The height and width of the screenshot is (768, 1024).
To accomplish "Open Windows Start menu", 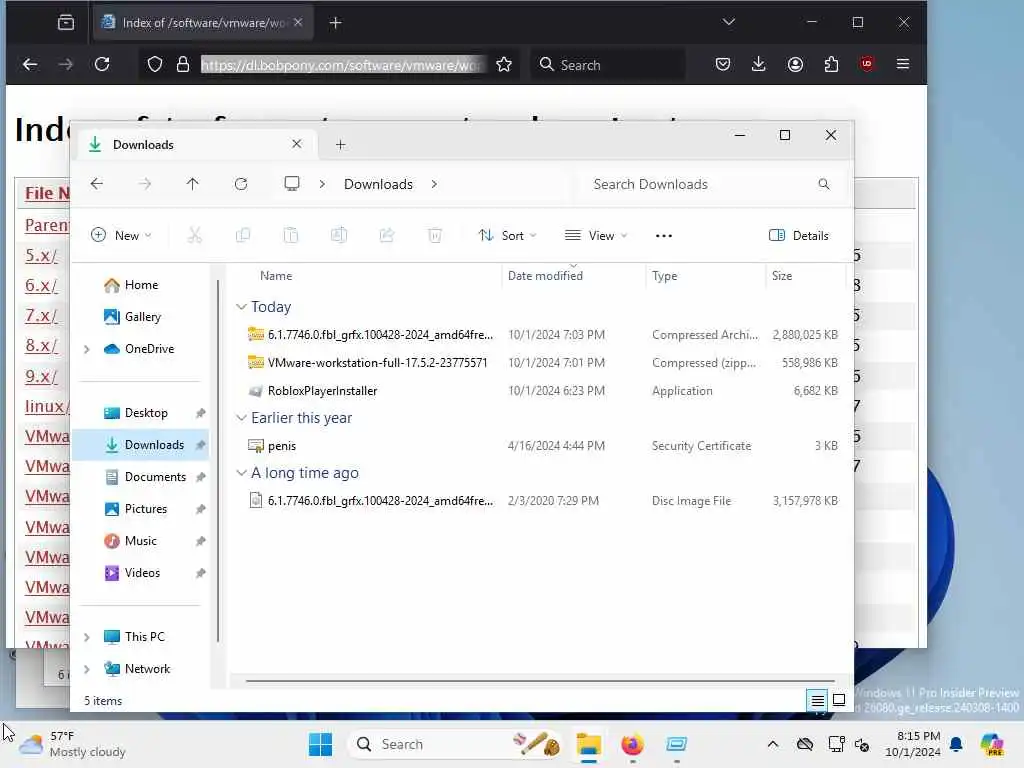I will (x=320, y=744).
